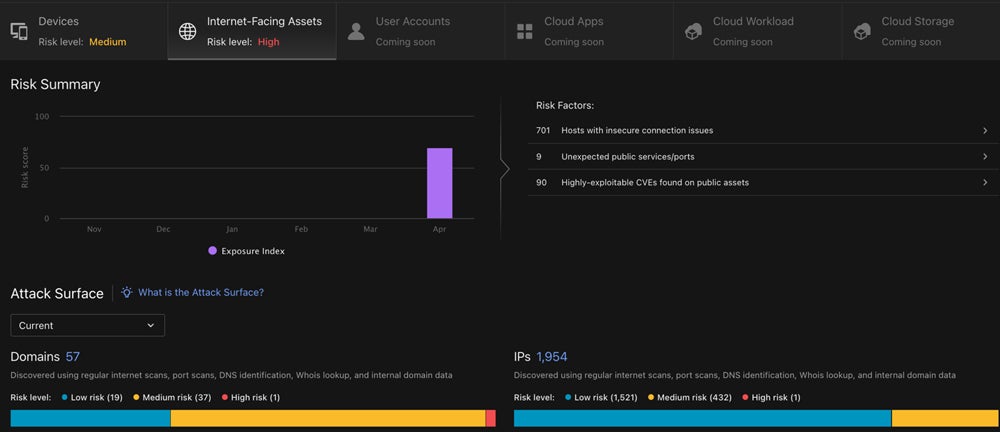Open the Domains count 57 link
This screenshot has width=1000, height=432.
73,357
